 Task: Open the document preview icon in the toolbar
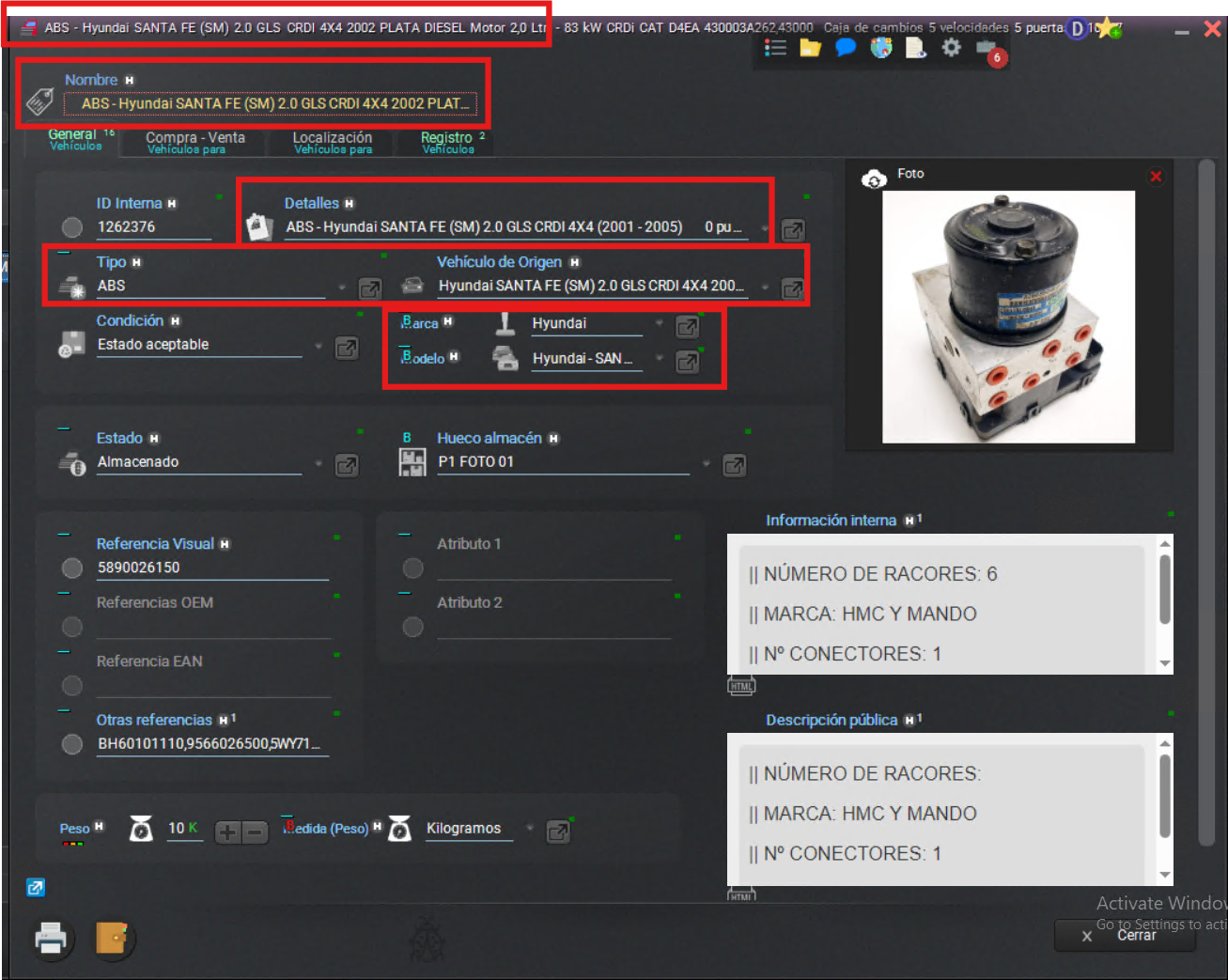click(x=915, y=47)
